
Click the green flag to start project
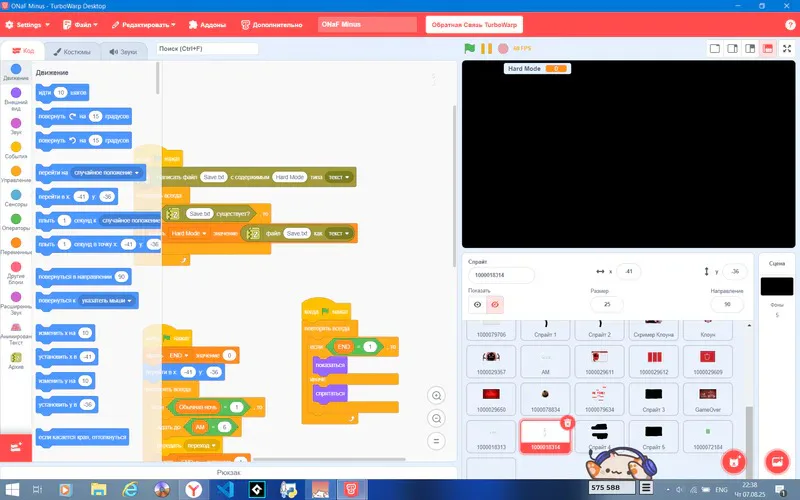click(469, 48)
